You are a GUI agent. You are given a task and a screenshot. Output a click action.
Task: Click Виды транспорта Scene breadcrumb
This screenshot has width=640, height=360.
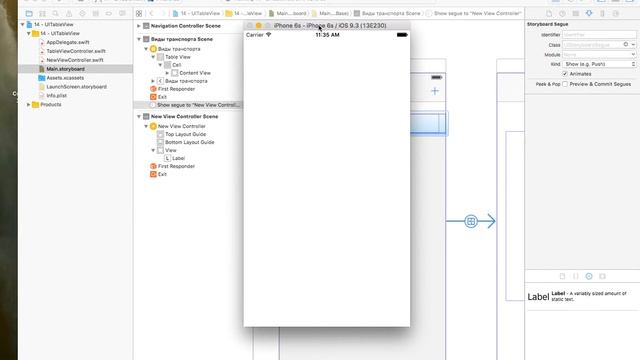click(x=391, y=13)
